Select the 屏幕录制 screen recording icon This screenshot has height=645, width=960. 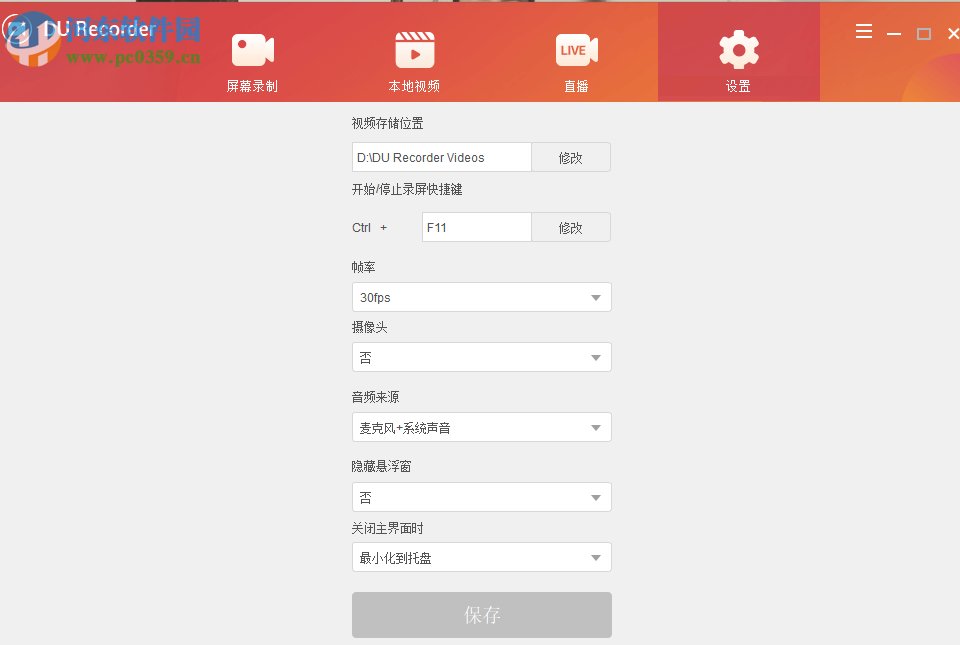[252, 49]
